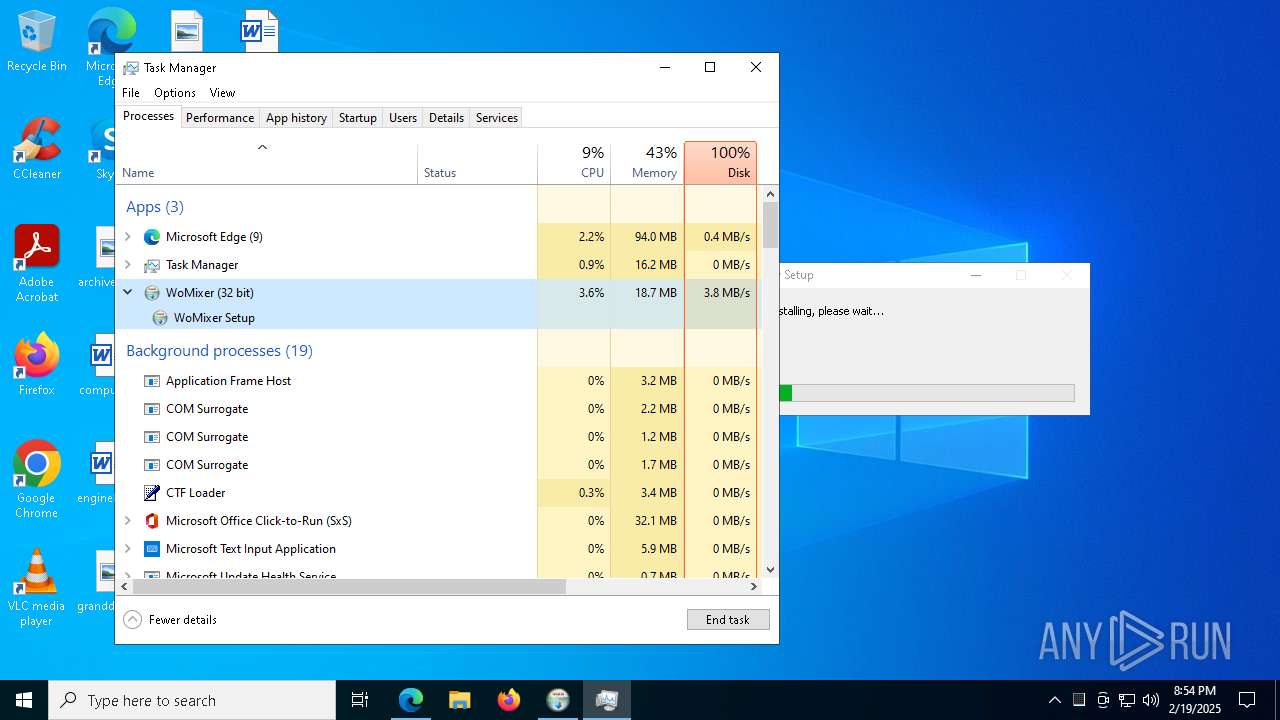This screenshot has width=1280, height=720.
Task: Show hidden tray icons chevron
Action: (1054, 700)
